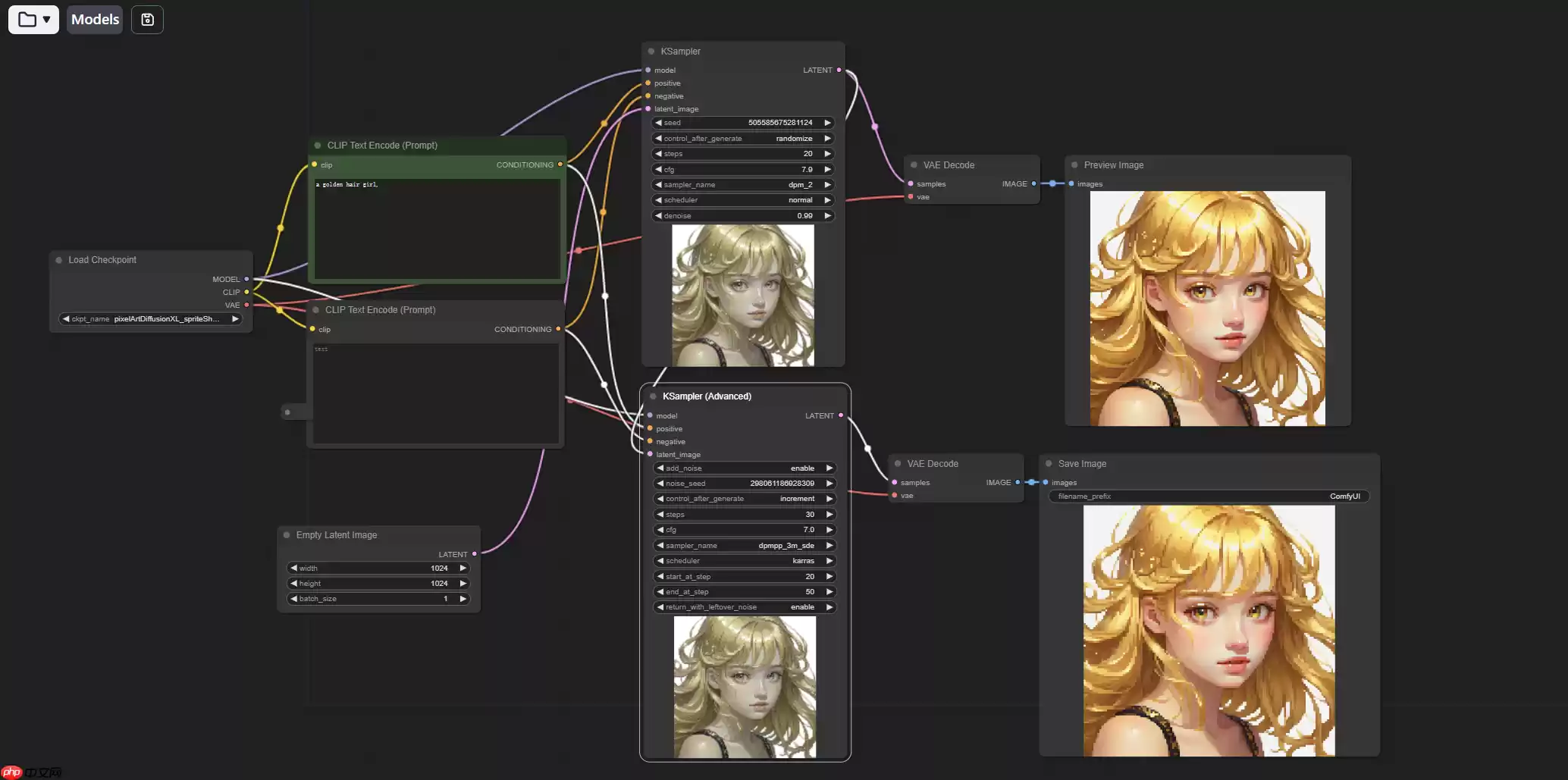Collapse the KSampler node using its title dot
Viewport: 1568px width, 780px height.
coord(651,52)
